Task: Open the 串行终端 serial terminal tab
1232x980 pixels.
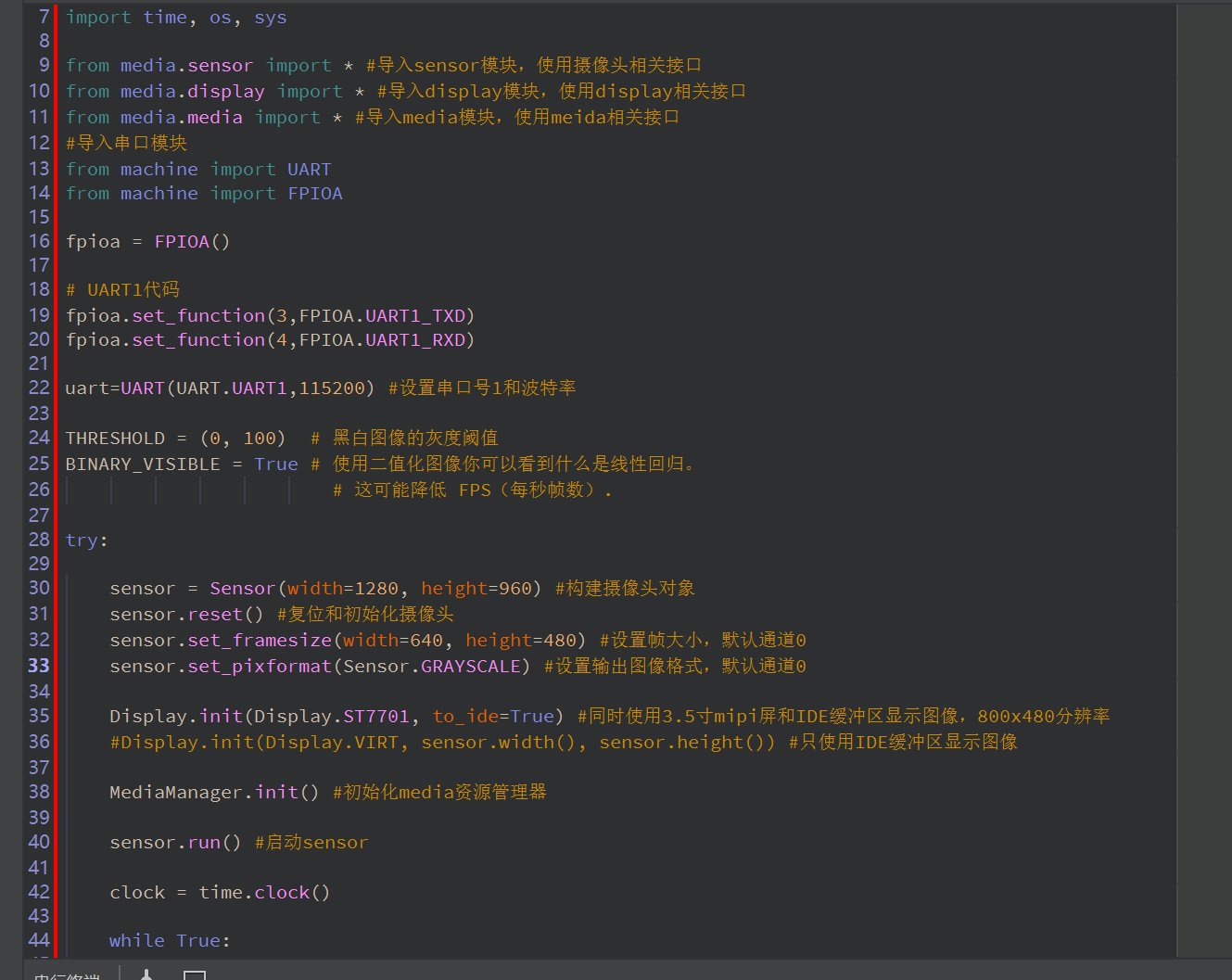Action: click(x=67, y=975)
